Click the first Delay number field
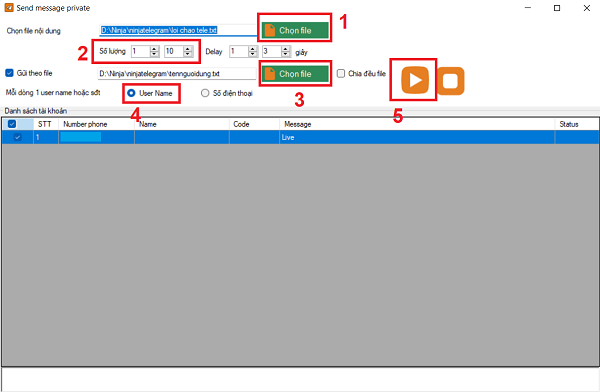 point(239,51)
